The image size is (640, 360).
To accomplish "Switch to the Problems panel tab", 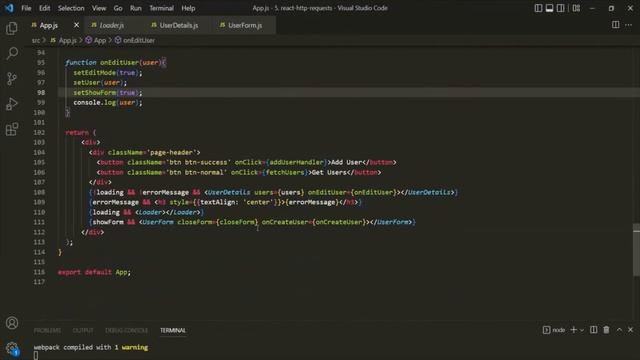I will [x=47, y=330].
